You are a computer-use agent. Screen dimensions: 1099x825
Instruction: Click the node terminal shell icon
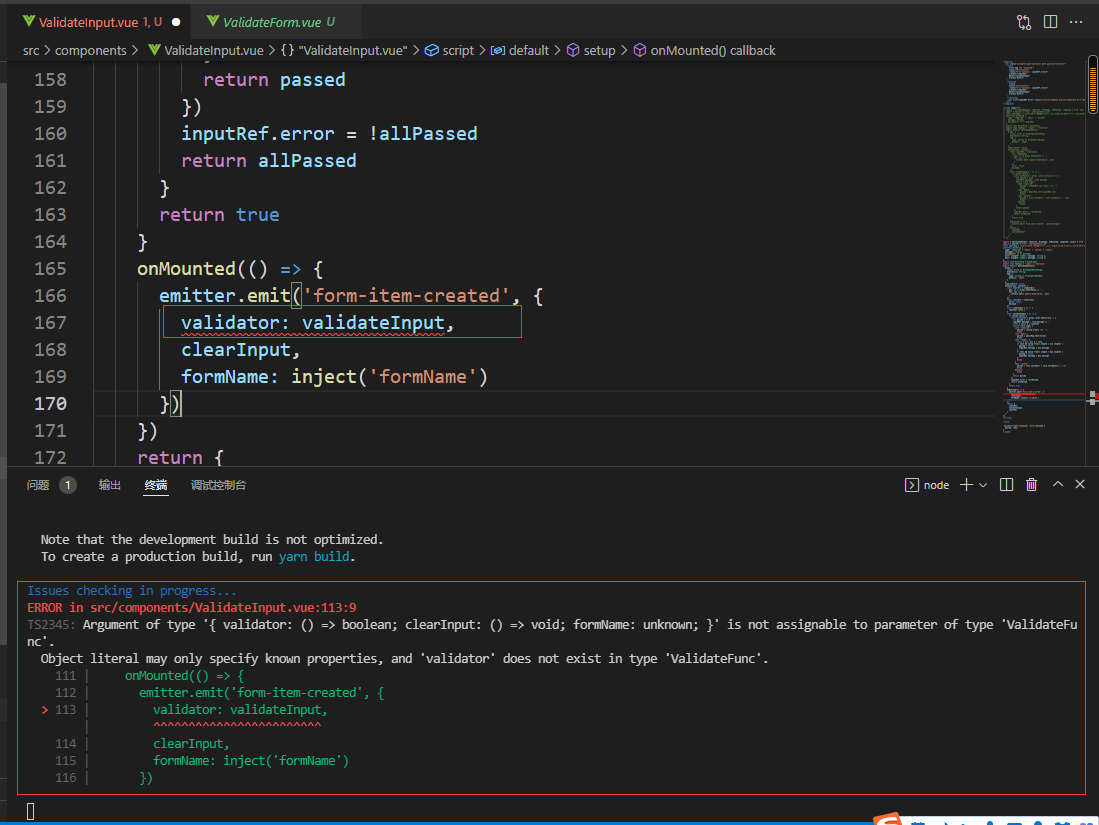[911, 484]
